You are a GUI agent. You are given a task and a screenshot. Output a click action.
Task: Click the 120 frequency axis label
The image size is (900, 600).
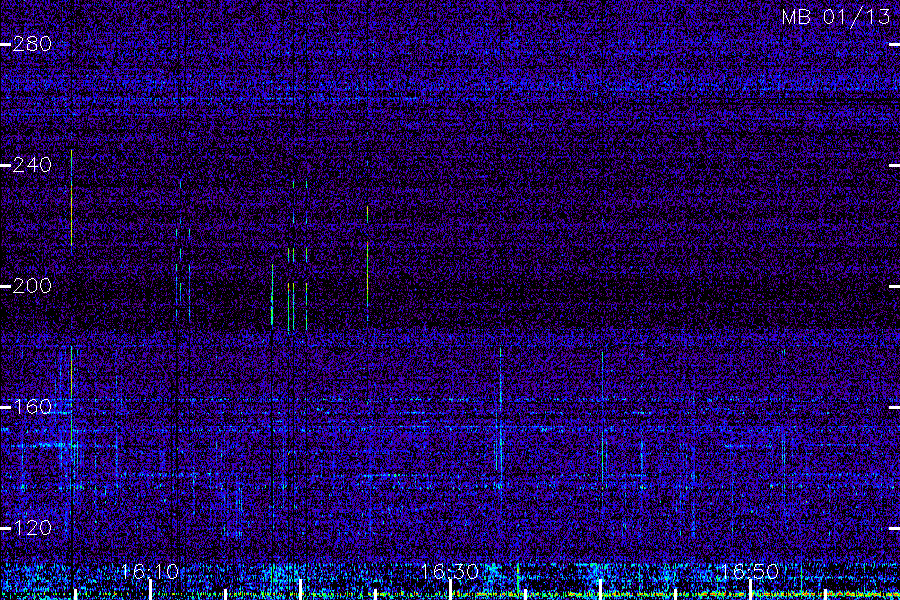click(x=32, y=528)
